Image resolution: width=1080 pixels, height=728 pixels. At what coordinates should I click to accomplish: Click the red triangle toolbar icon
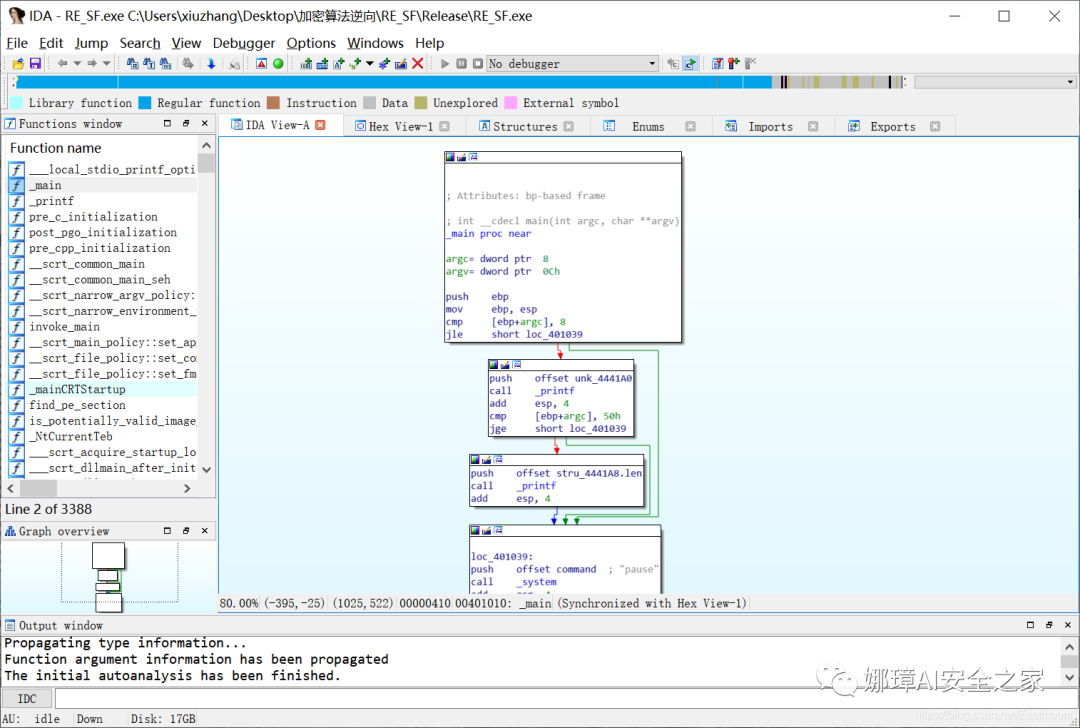(262, 63)
